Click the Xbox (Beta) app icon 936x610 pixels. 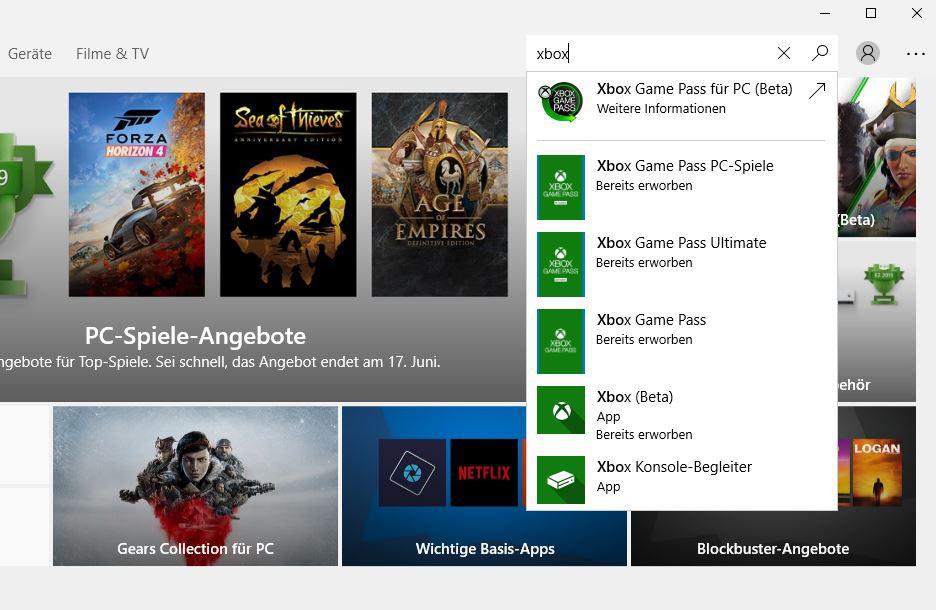(561, 410)
